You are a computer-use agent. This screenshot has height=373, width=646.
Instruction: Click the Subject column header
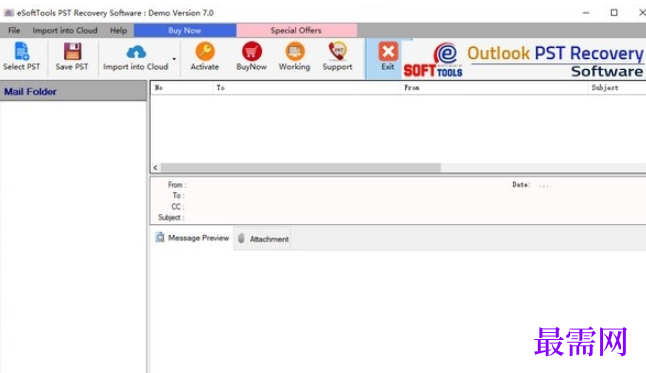pyautogui.click(x=617, y=87)
